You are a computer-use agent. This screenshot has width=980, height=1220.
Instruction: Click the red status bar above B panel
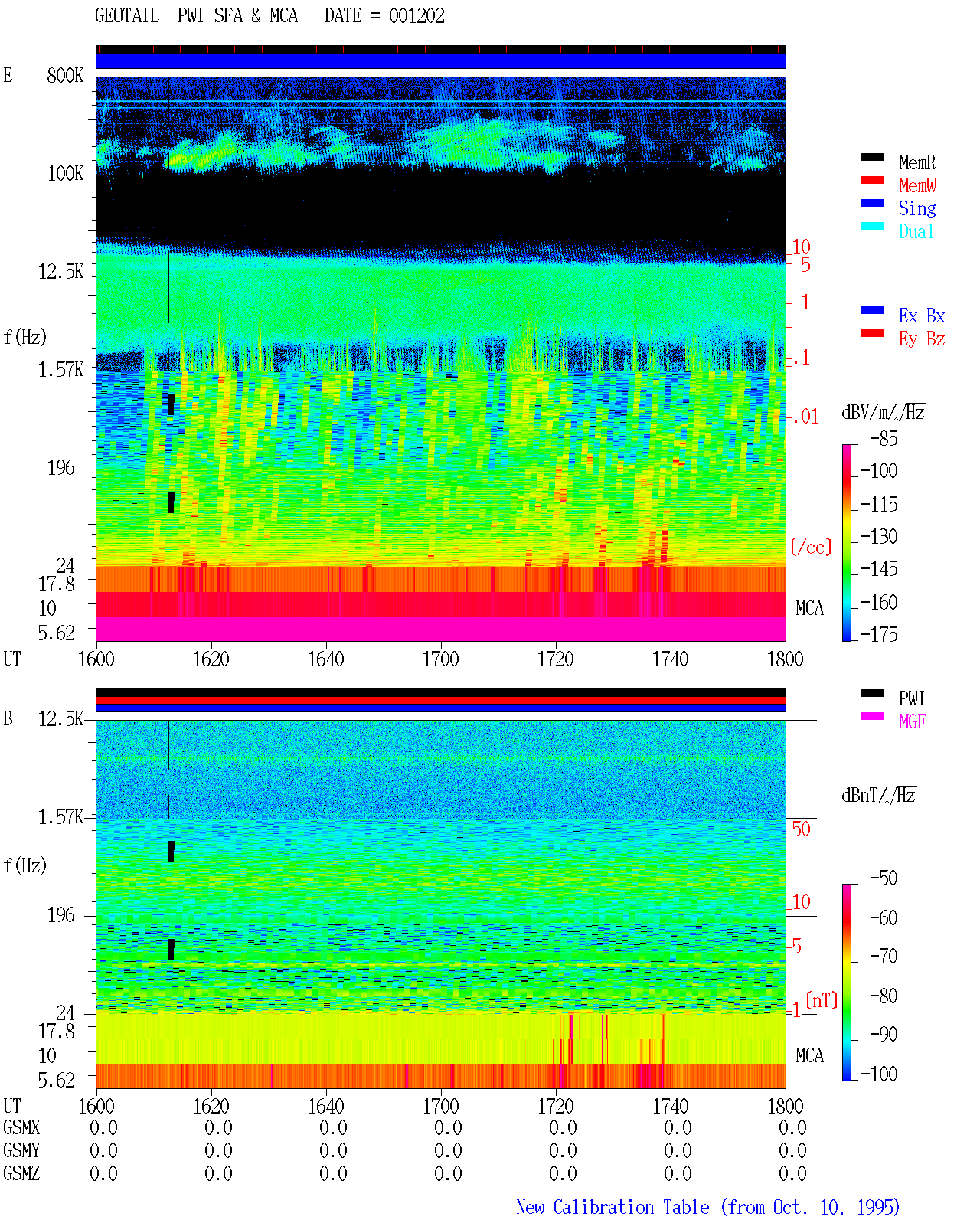(x=440, y=700)
